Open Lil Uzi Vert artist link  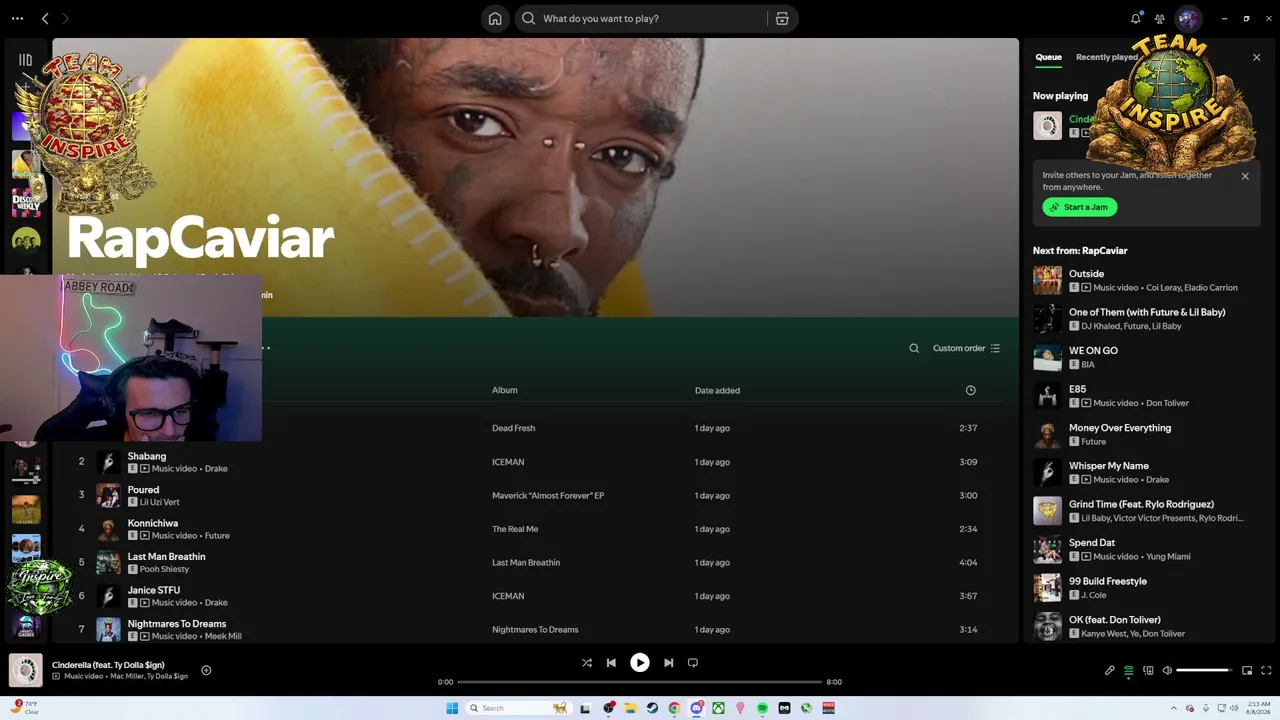(x=160, y=502)
